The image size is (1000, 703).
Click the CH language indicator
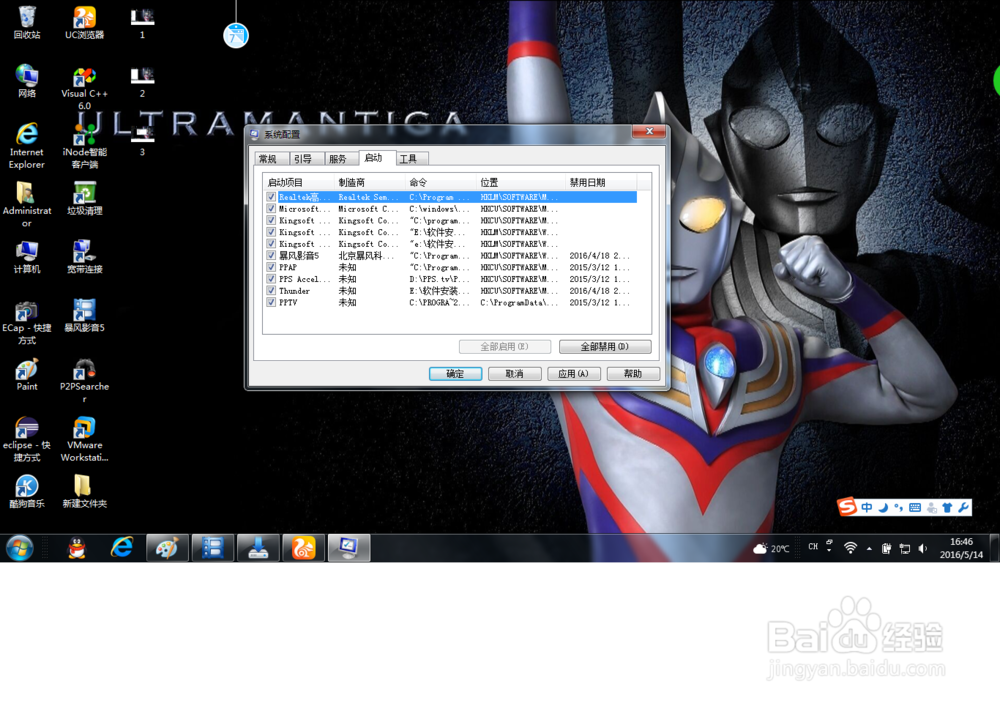[x=813, y=547]
